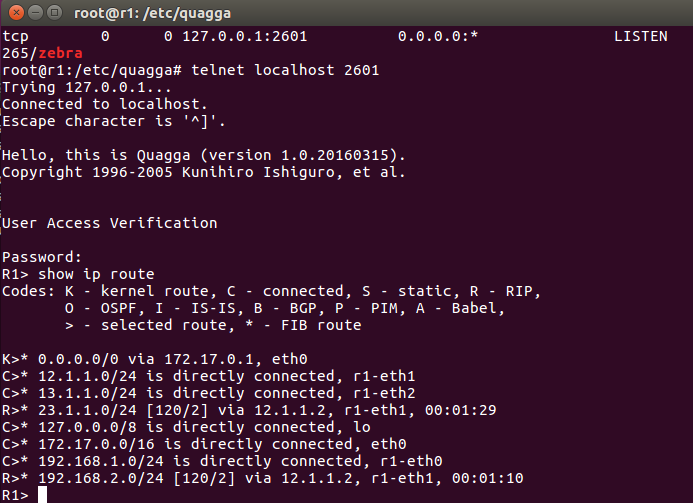The height and width of the screenshot is (503, 693).
Task: Click the 'show ip route' command
Action: point(96,274)
